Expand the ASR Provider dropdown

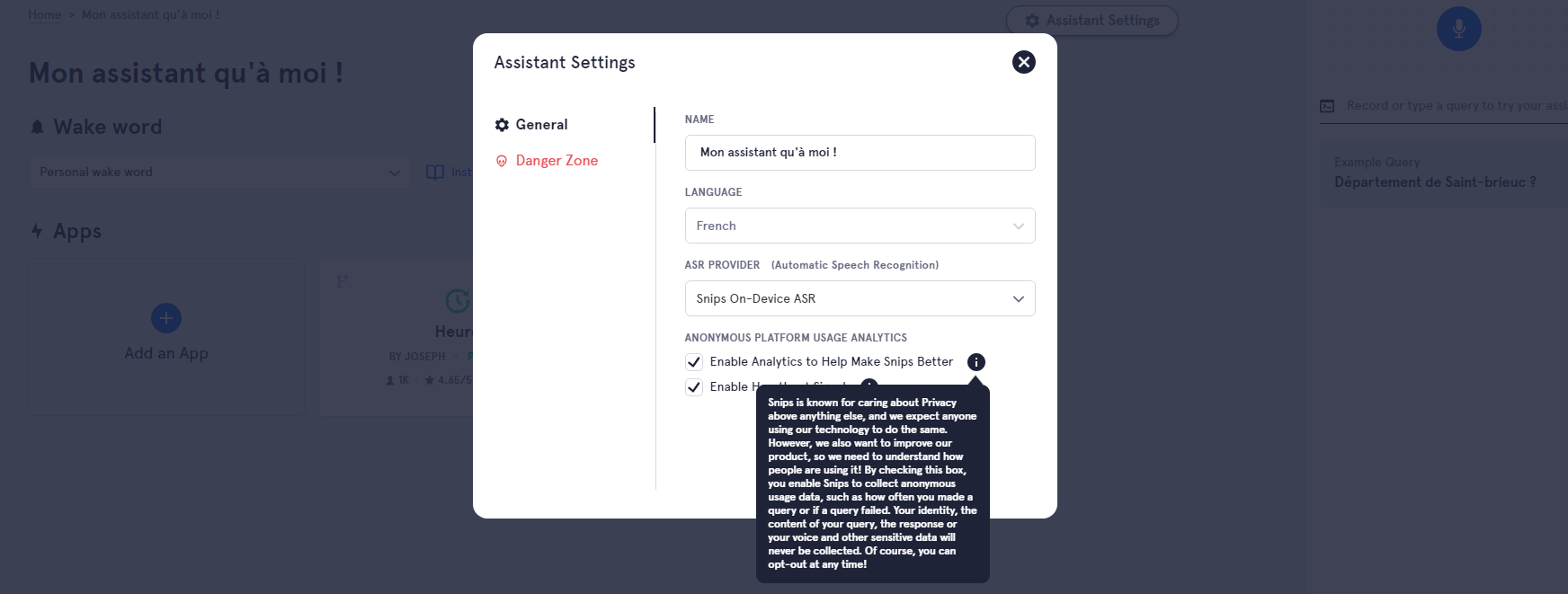pyautogui.click(x=860, y=298)
